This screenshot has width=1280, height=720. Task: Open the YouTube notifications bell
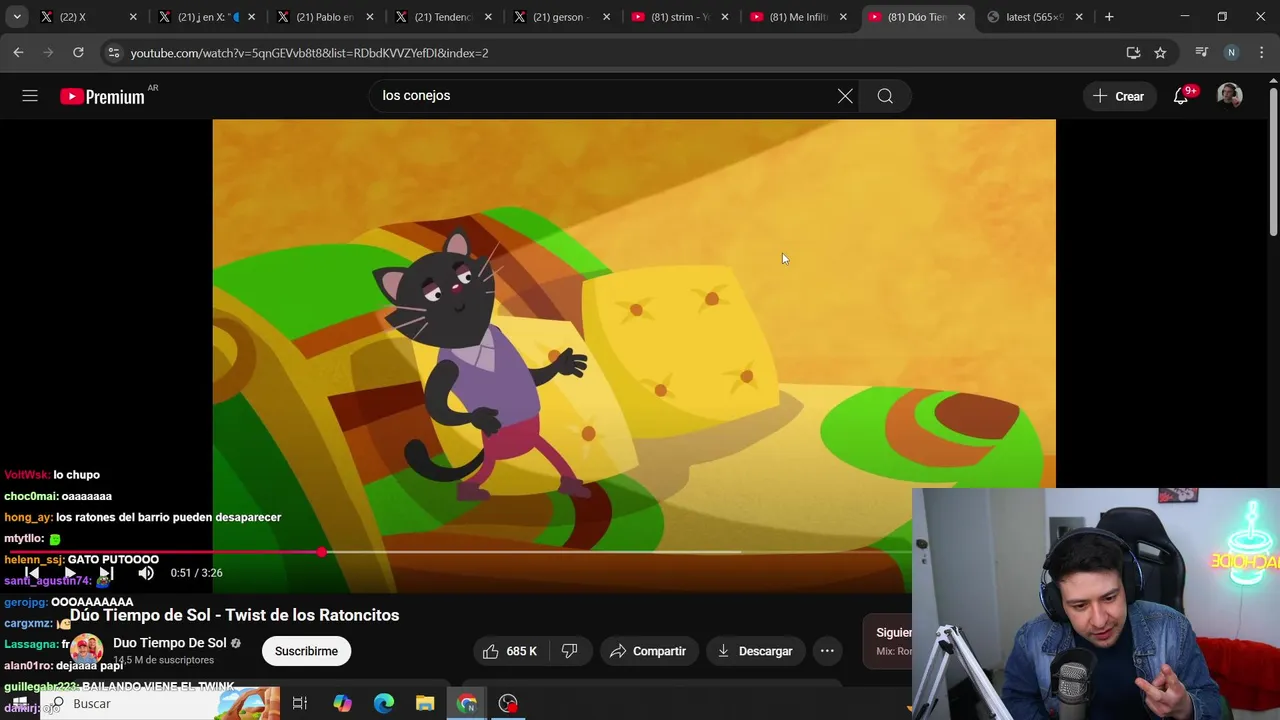1181,96
